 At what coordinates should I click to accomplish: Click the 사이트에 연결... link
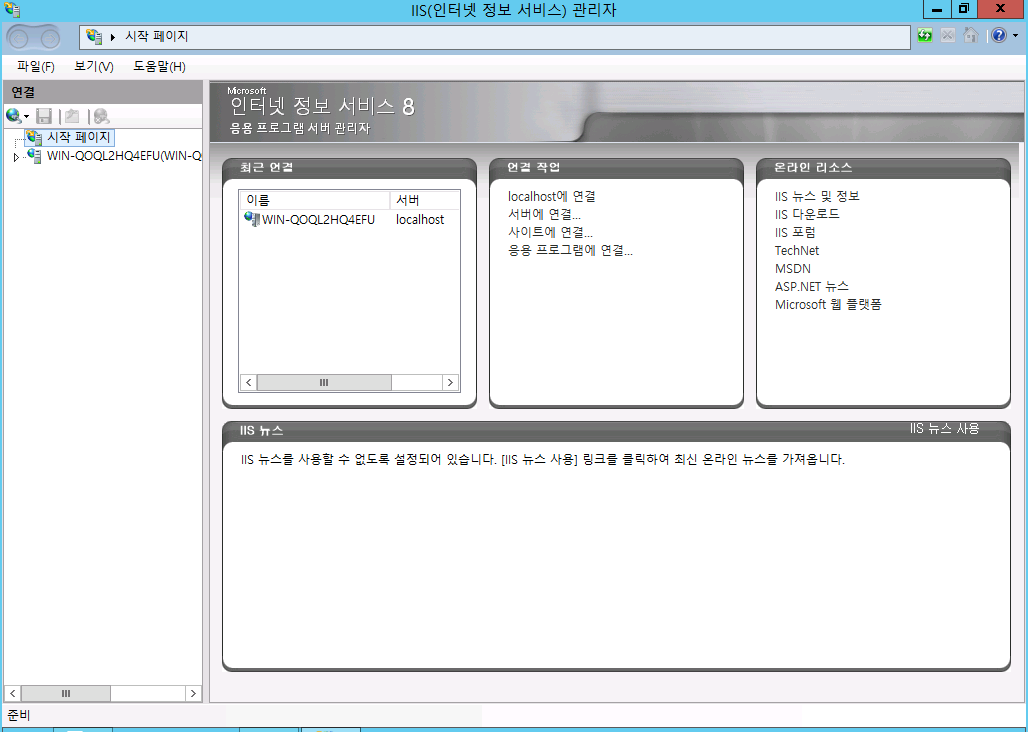click(x=550, y=232)
